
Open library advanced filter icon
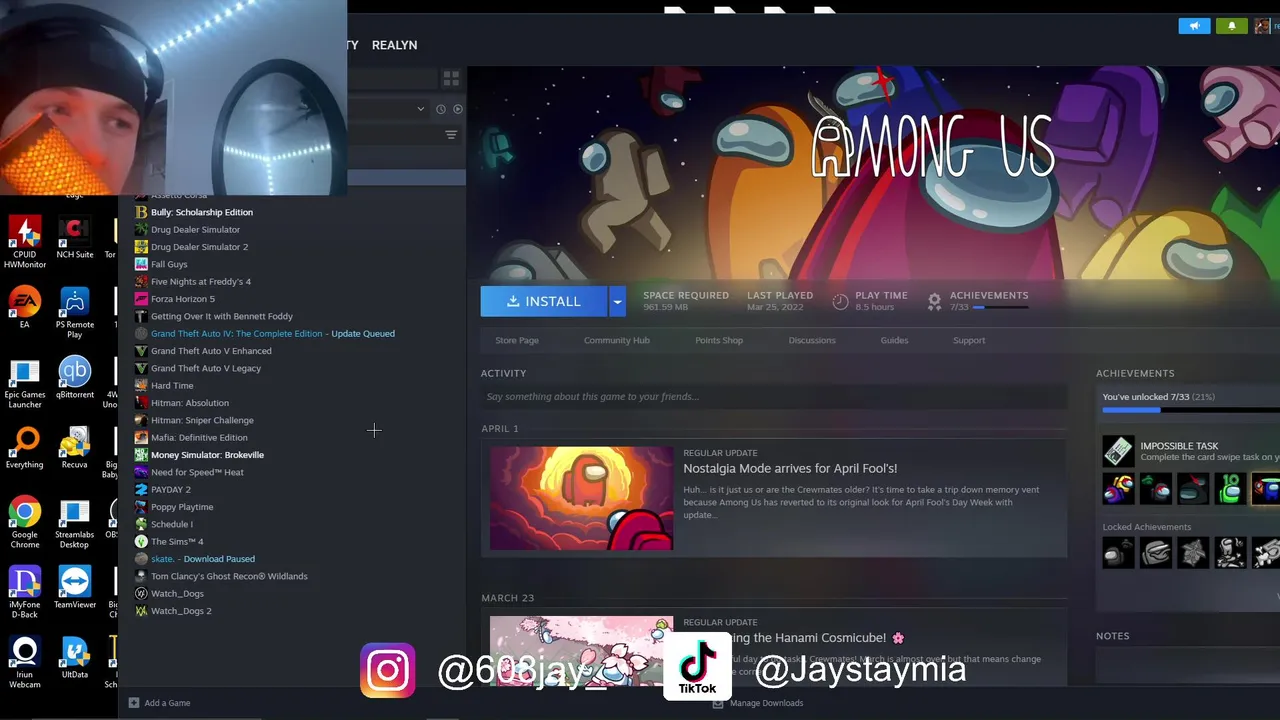[x=451, y=135]
